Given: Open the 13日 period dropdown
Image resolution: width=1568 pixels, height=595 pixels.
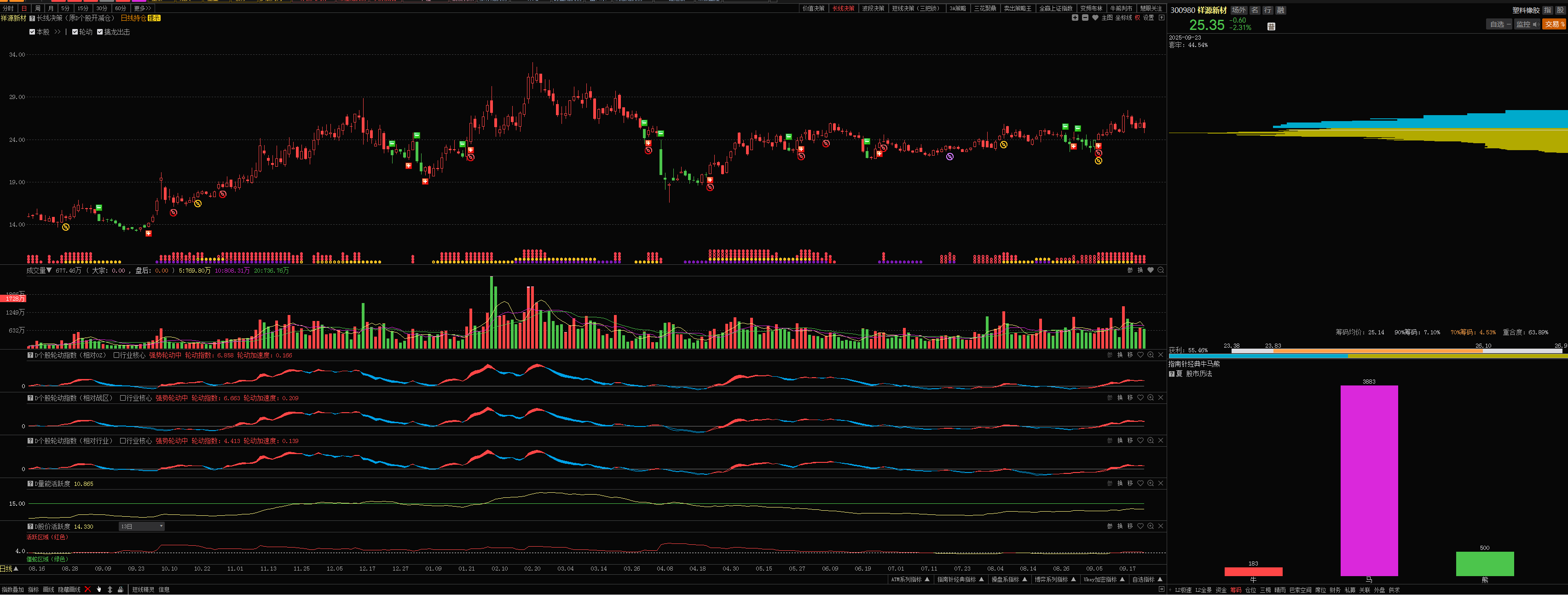Looking at the screenshot, I should point(141,526).
